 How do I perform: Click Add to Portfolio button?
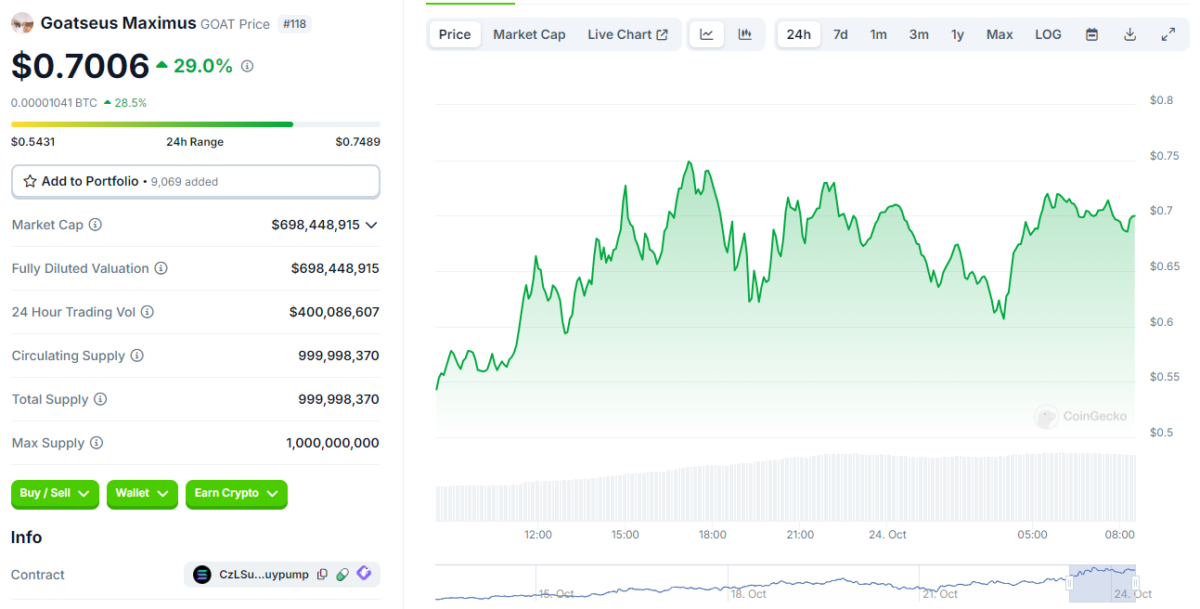pyautogui.click(x=195, y=181)
